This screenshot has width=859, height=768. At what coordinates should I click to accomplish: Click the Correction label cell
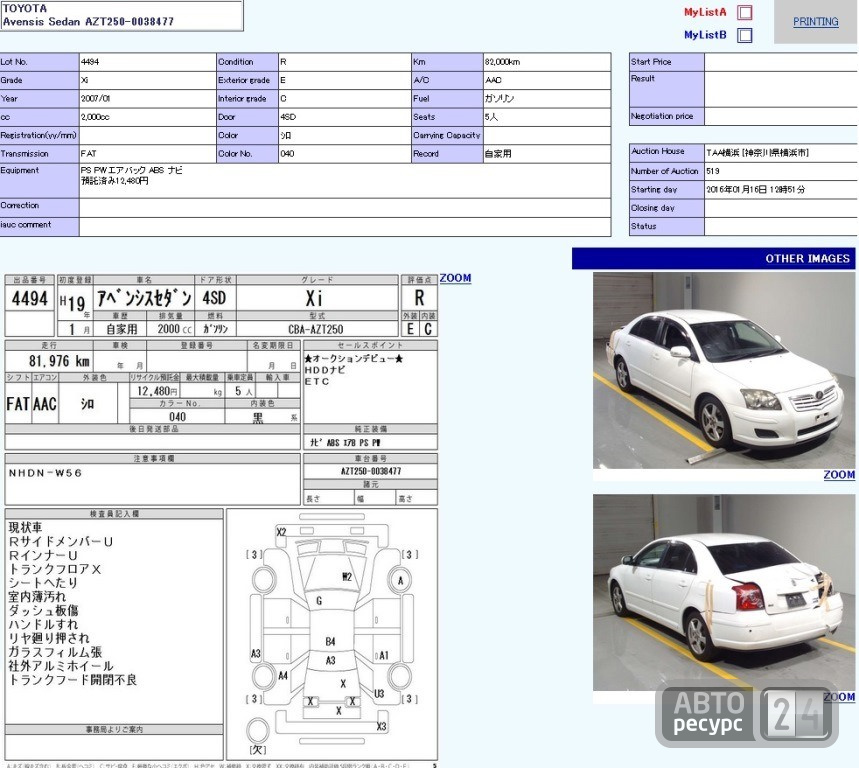[x=39, y=207]
